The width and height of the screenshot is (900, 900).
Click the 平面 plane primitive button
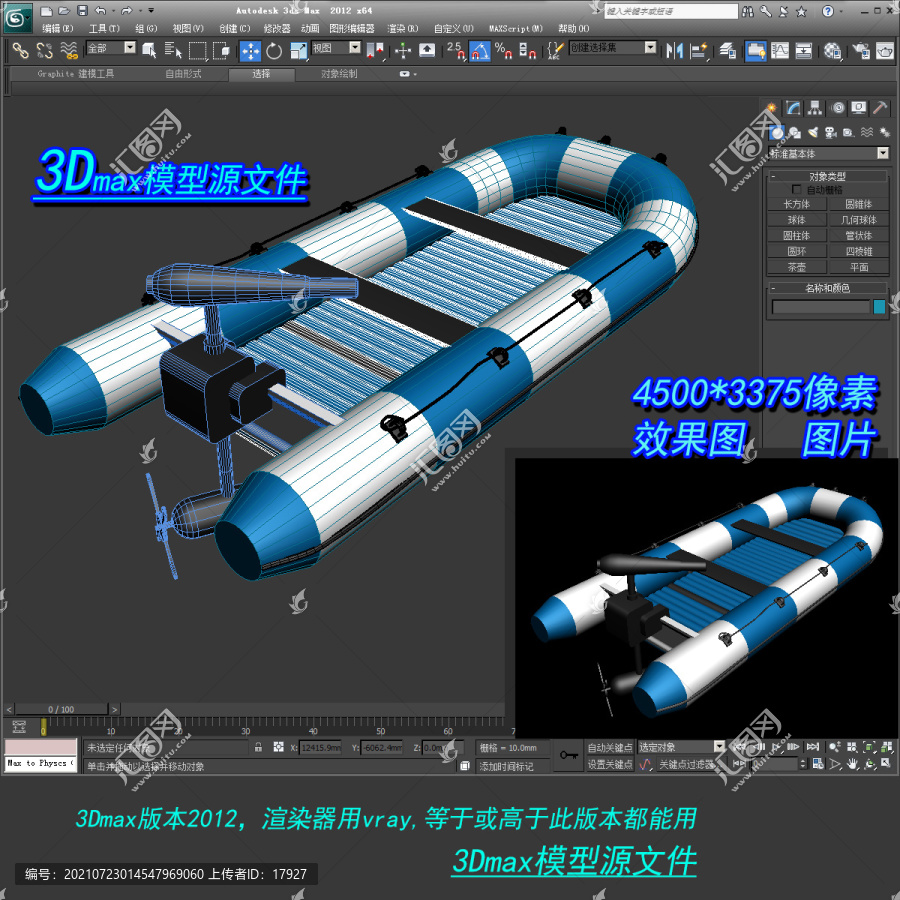click(859, 267)
